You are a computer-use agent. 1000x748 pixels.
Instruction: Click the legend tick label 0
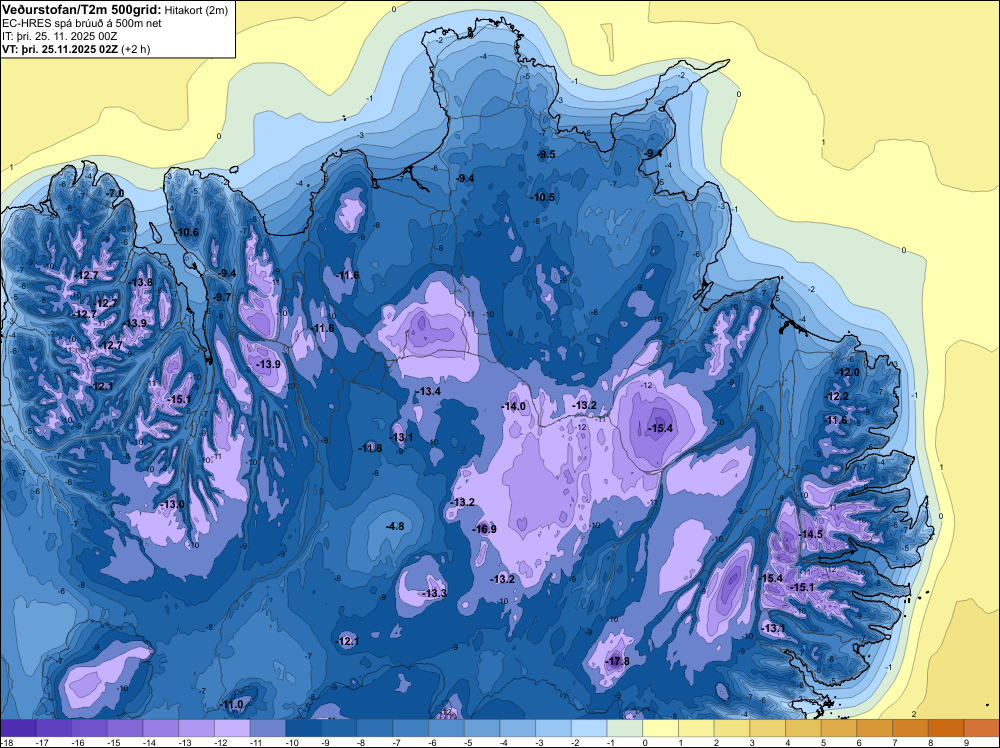click(645, 742)
